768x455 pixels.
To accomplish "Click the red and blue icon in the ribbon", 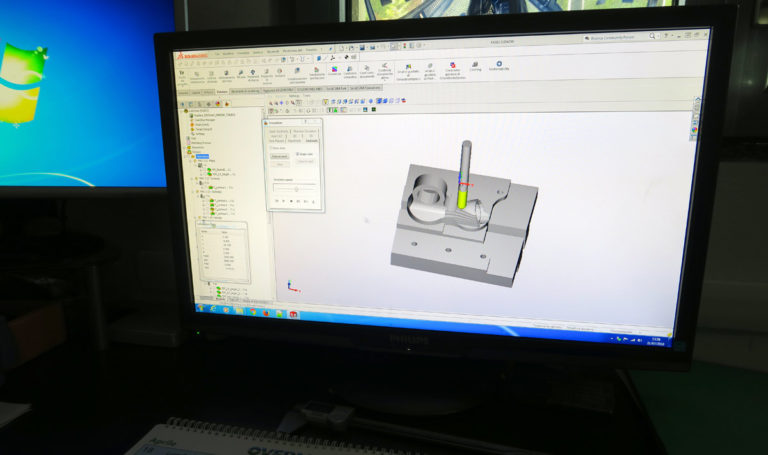I will click(453, 65).
